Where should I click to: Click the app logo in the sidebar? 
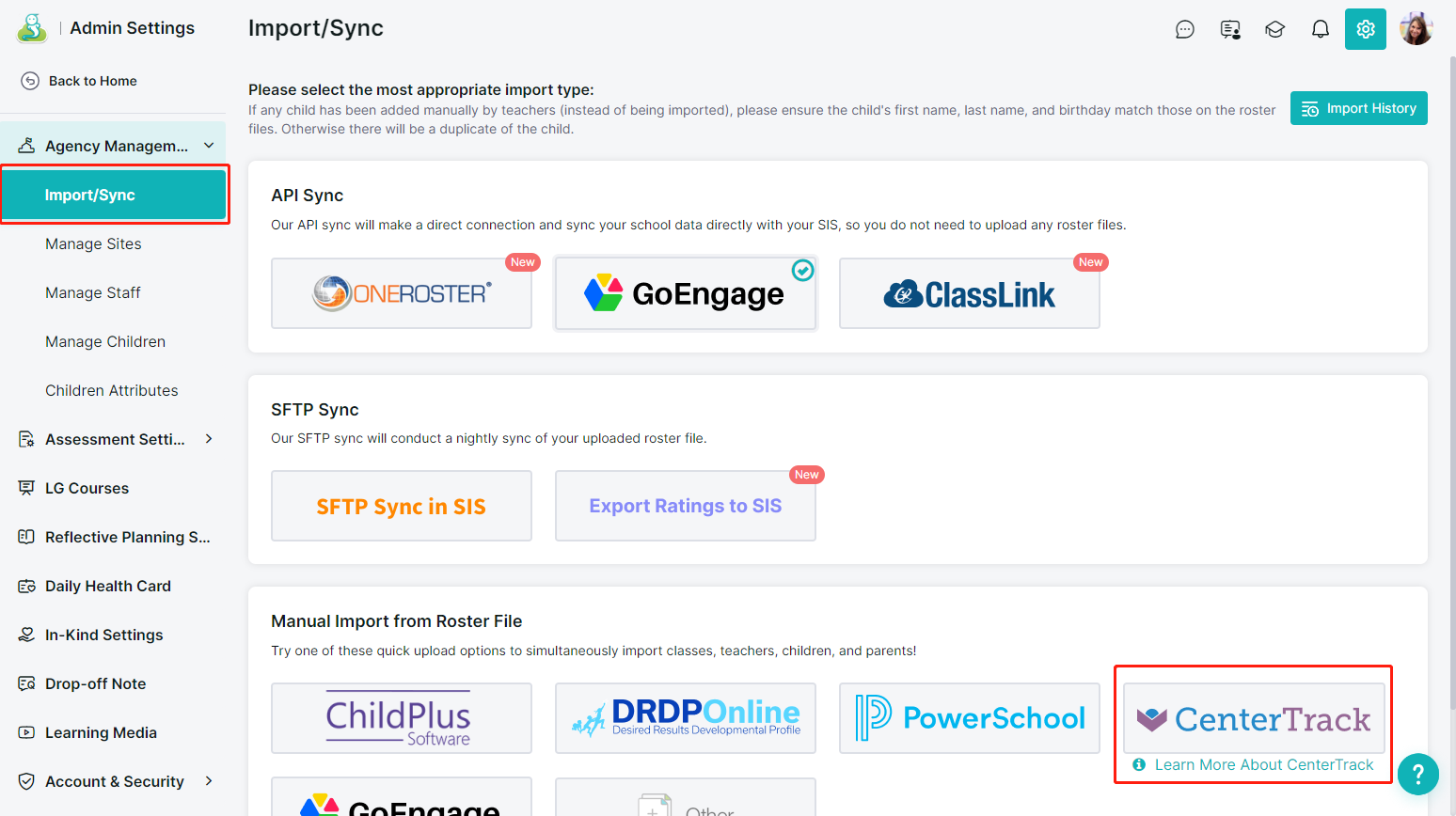click(32, 28)
